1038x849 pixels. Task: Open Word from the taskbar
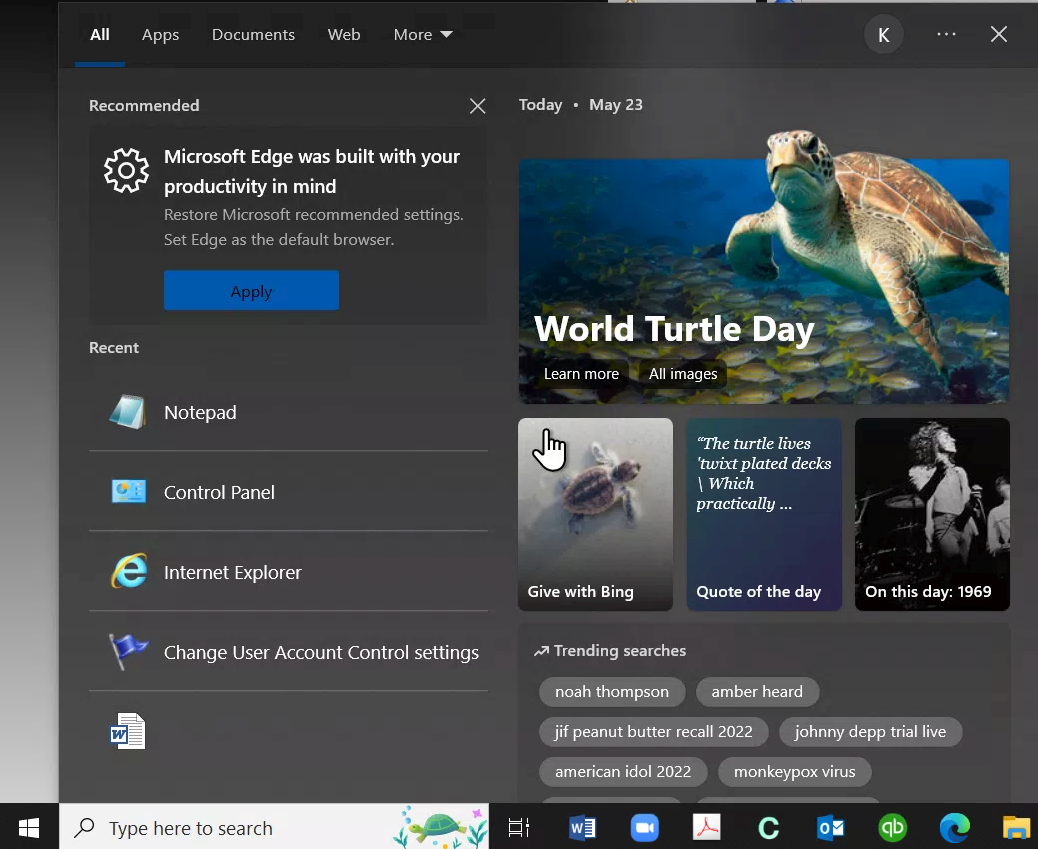(582, 827)
